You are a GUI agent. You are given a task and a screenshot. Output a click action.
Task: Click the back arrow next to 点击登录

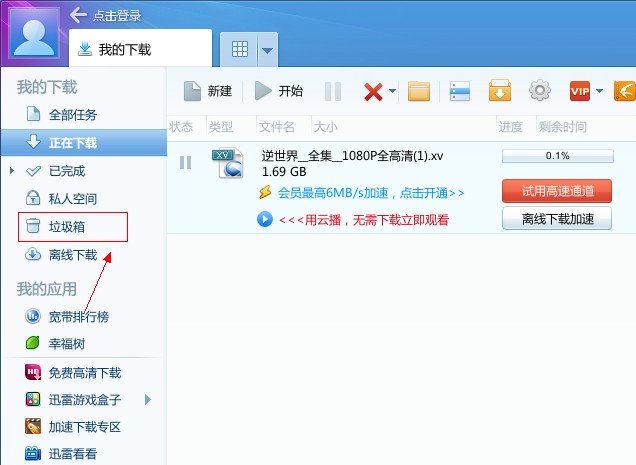click(x=78, y=15)
